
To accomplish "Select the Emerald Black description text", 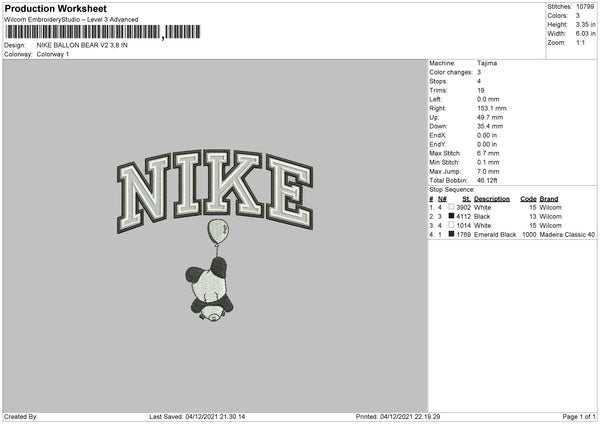I will 495,235.
